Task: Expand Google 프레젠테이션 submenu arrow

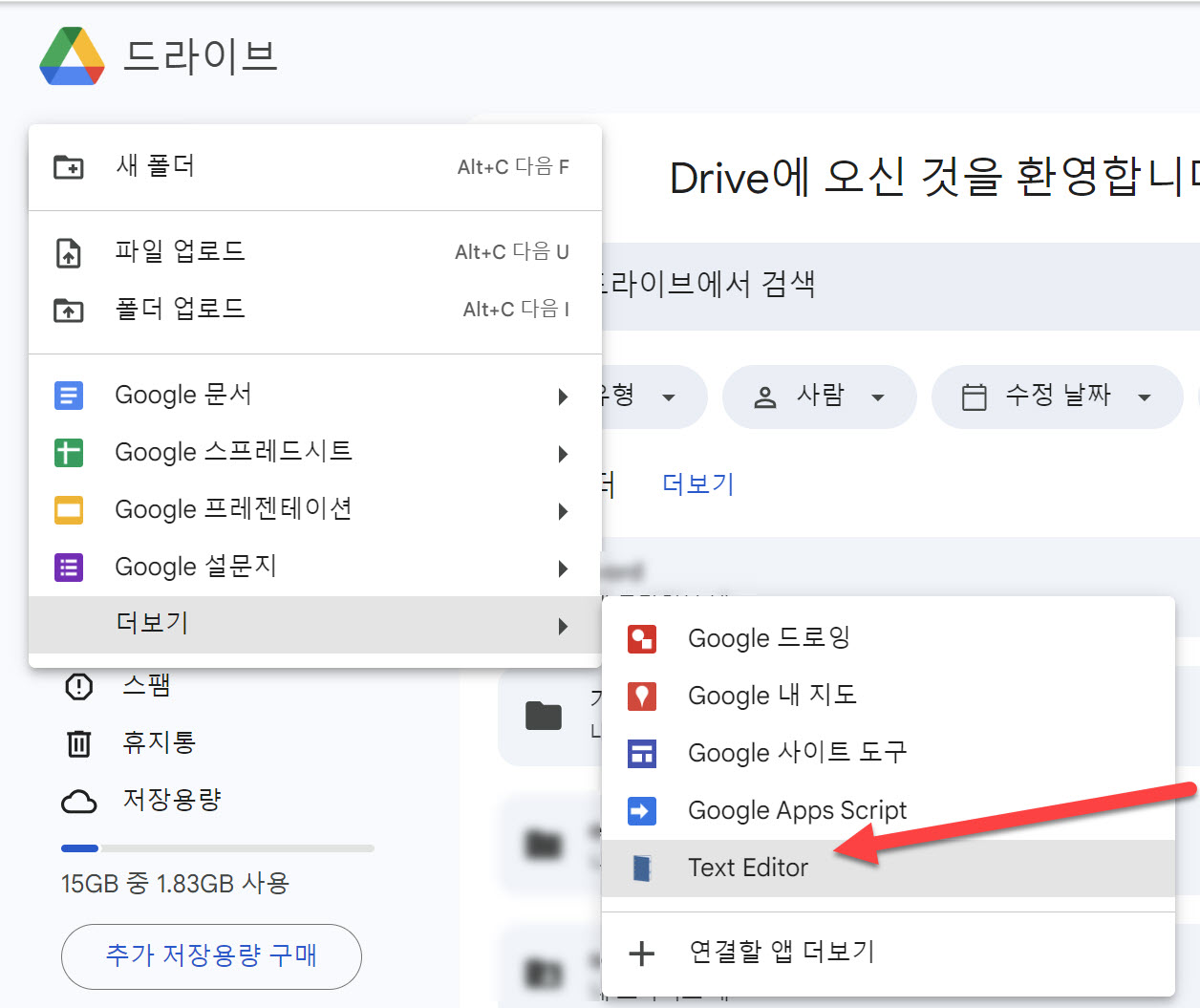Action: [563, 512]
